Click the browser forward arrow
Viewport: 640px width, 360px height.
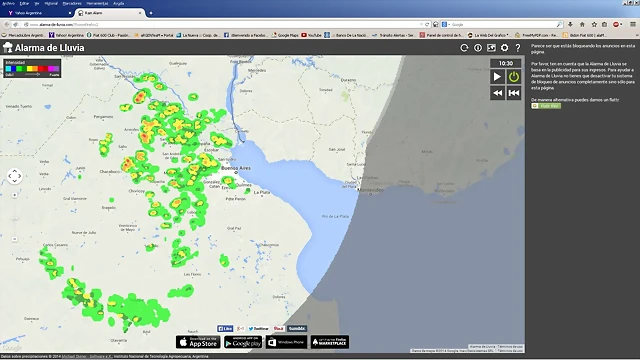coord(16,24)
